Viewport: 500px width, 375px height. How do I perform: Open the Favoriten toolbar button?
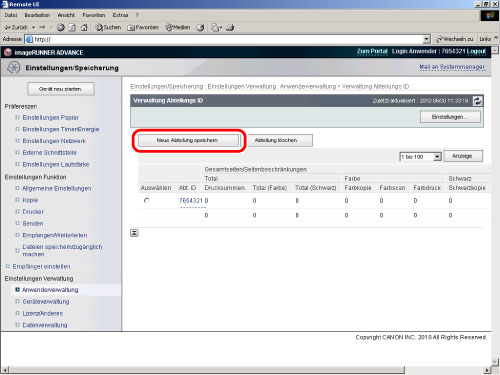coord(143,27)
